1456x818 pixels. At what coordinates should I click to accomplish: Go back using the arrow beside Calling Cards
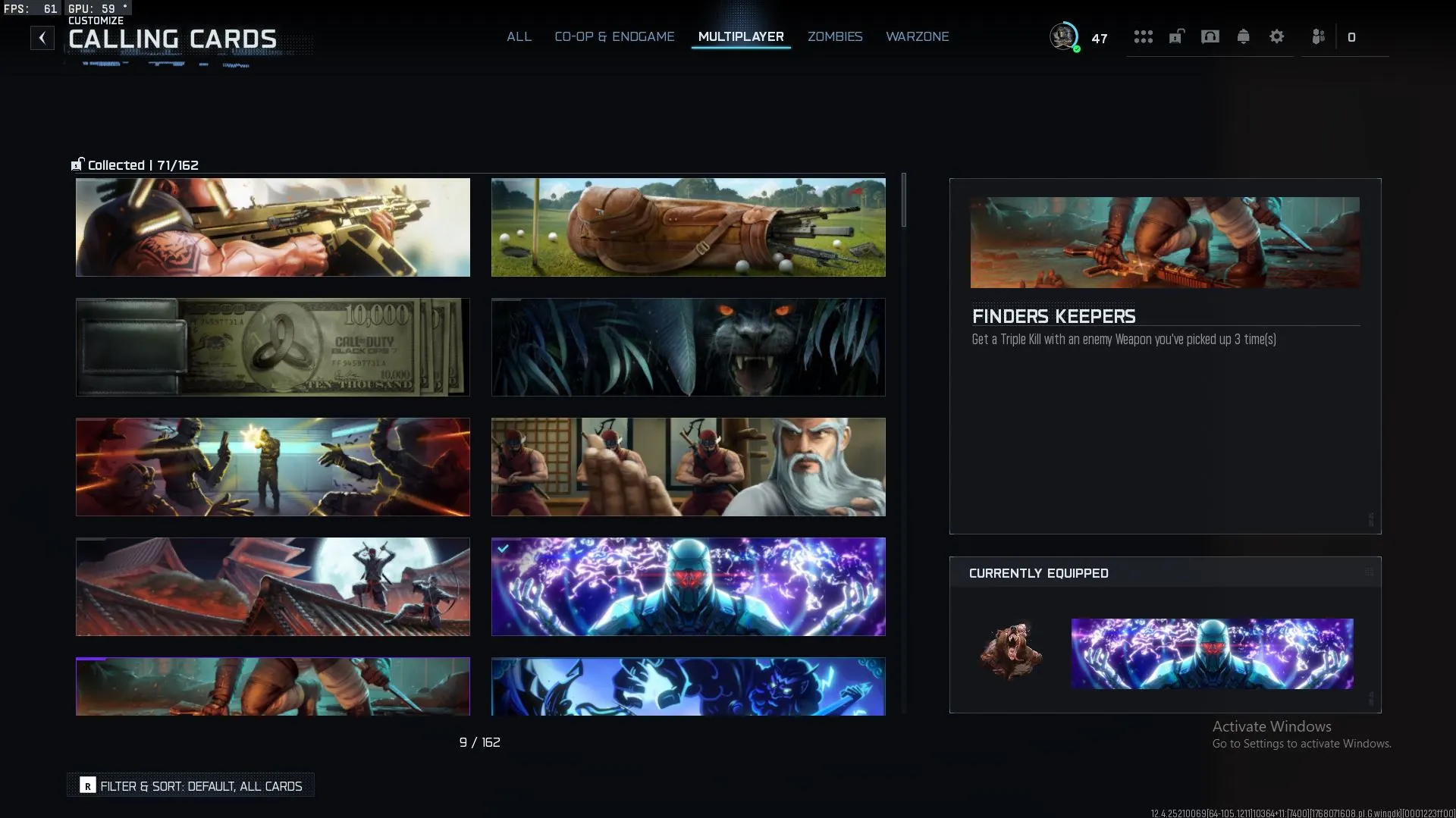coord(42,38)
